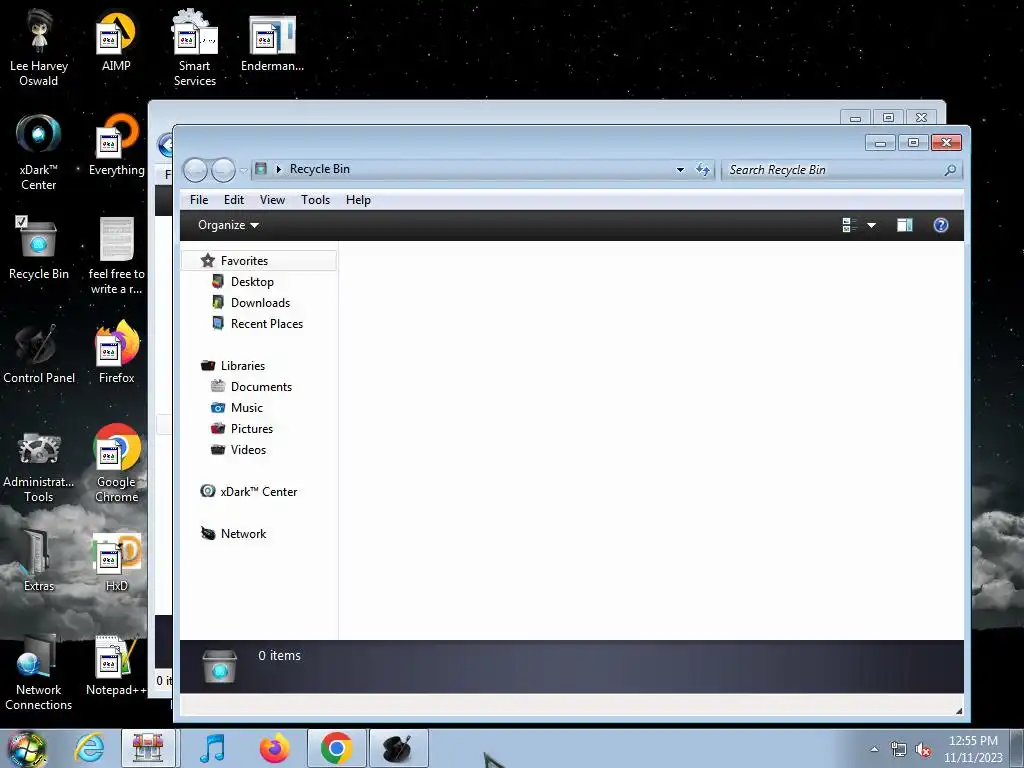The image size is (1024, 768).
Task: Select the Recycle Bin desktop icon
Action: click(39, 249)
